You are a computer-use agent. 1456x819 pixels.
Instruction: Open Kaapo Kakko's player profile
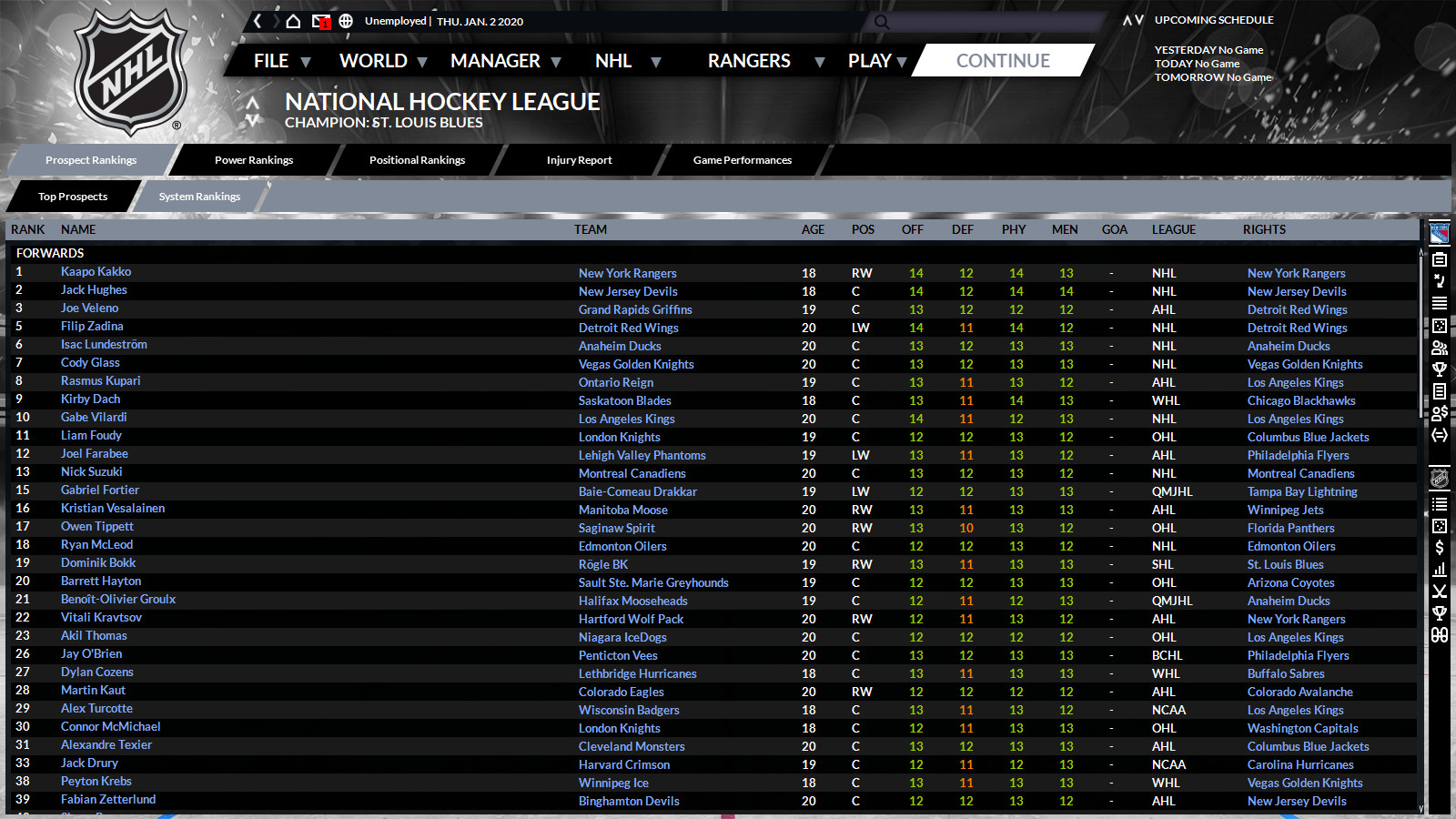pyautogui.click(x=96, y=271)
